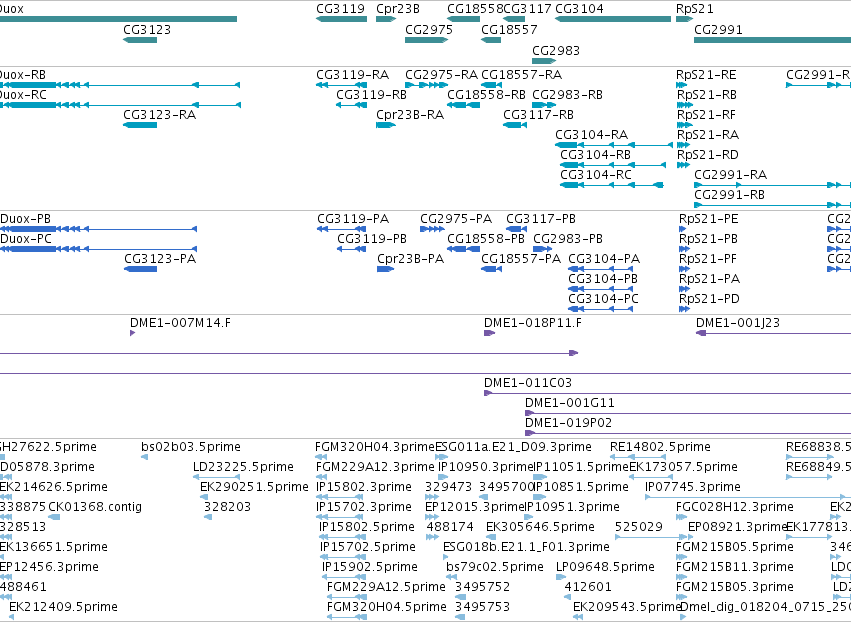Viewport: 851px width, 622px height.
Task: Click the CG3104 gene label
Action: [579, 9]
